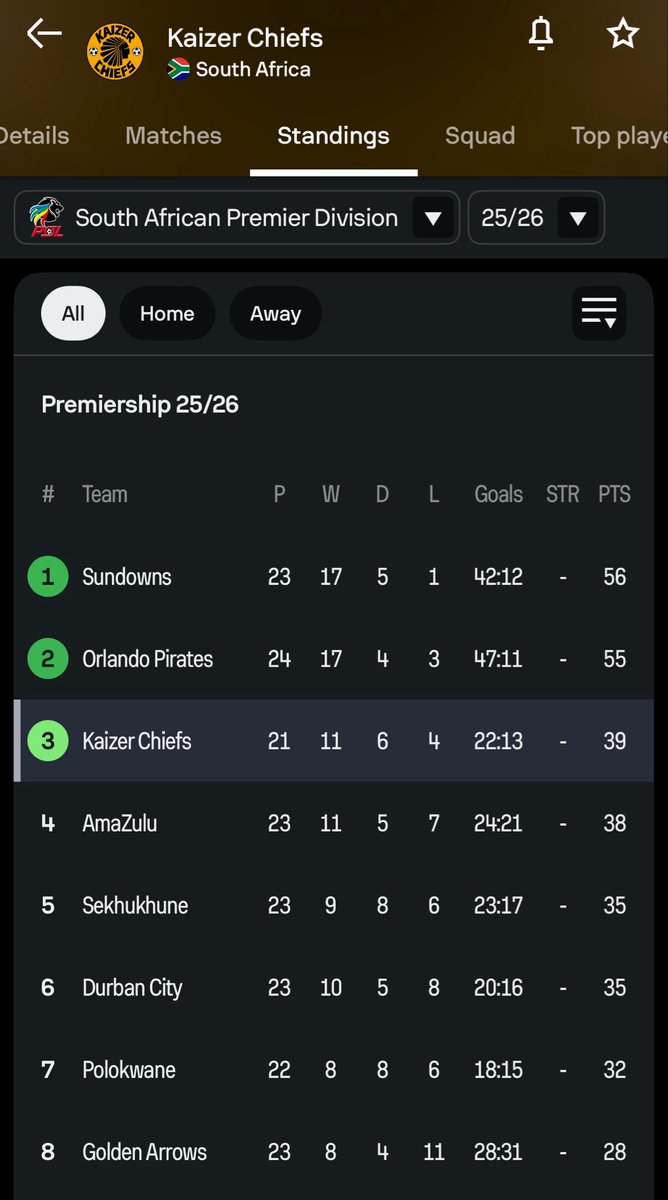The width and height of the screenshot is (668, 1200).
Task: Open the AmaZulu team row
Action: [x=334, y=823]
